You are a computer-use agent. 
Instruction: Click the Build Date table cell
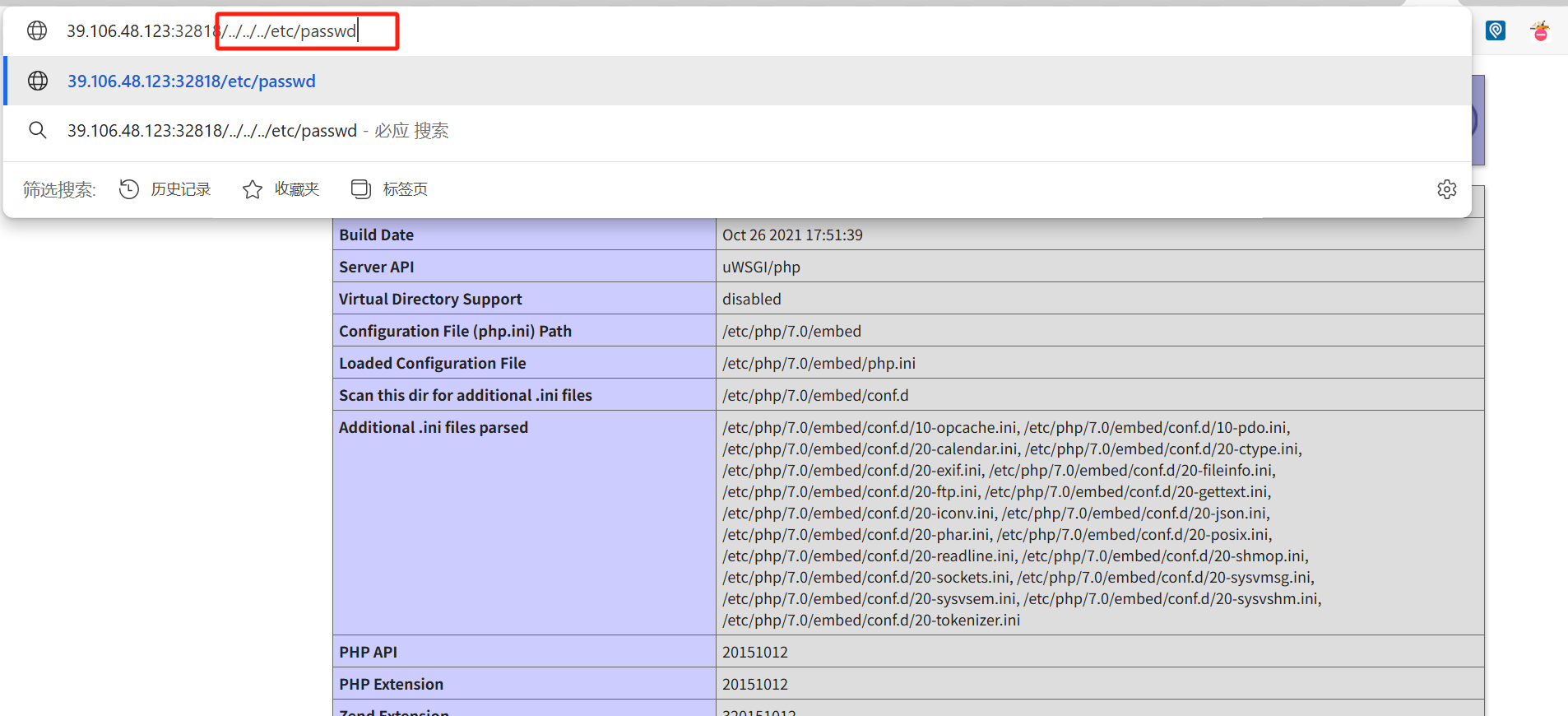pyautogui.click(x=524, y=235)
